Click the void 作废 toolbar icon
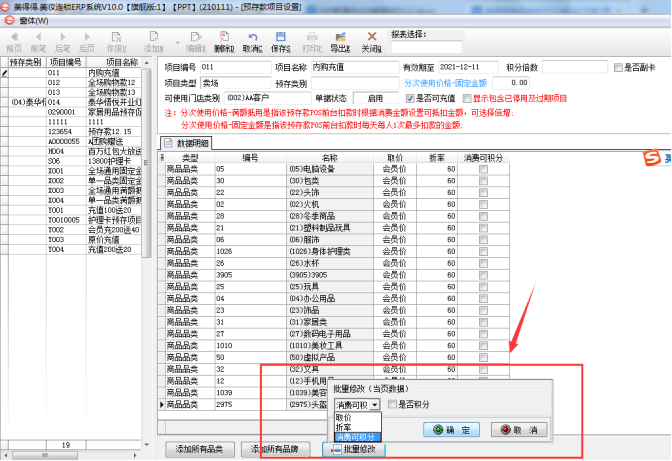 (x=116, y=37)
